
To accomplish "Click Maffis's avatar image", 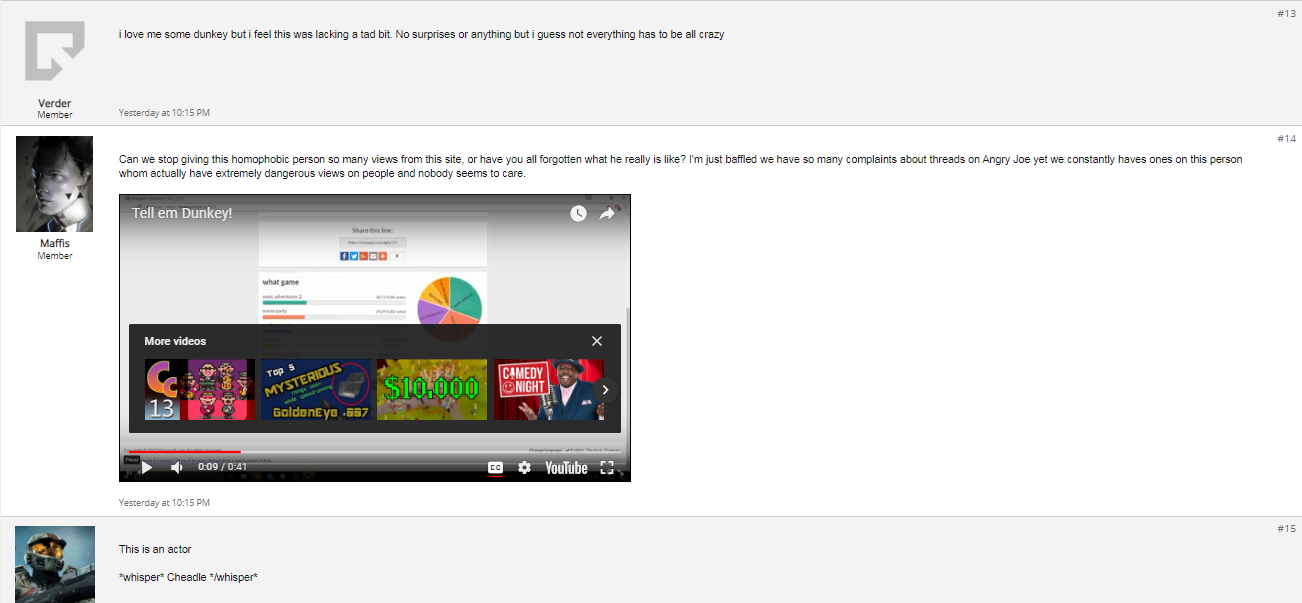I will pos(55,184).
